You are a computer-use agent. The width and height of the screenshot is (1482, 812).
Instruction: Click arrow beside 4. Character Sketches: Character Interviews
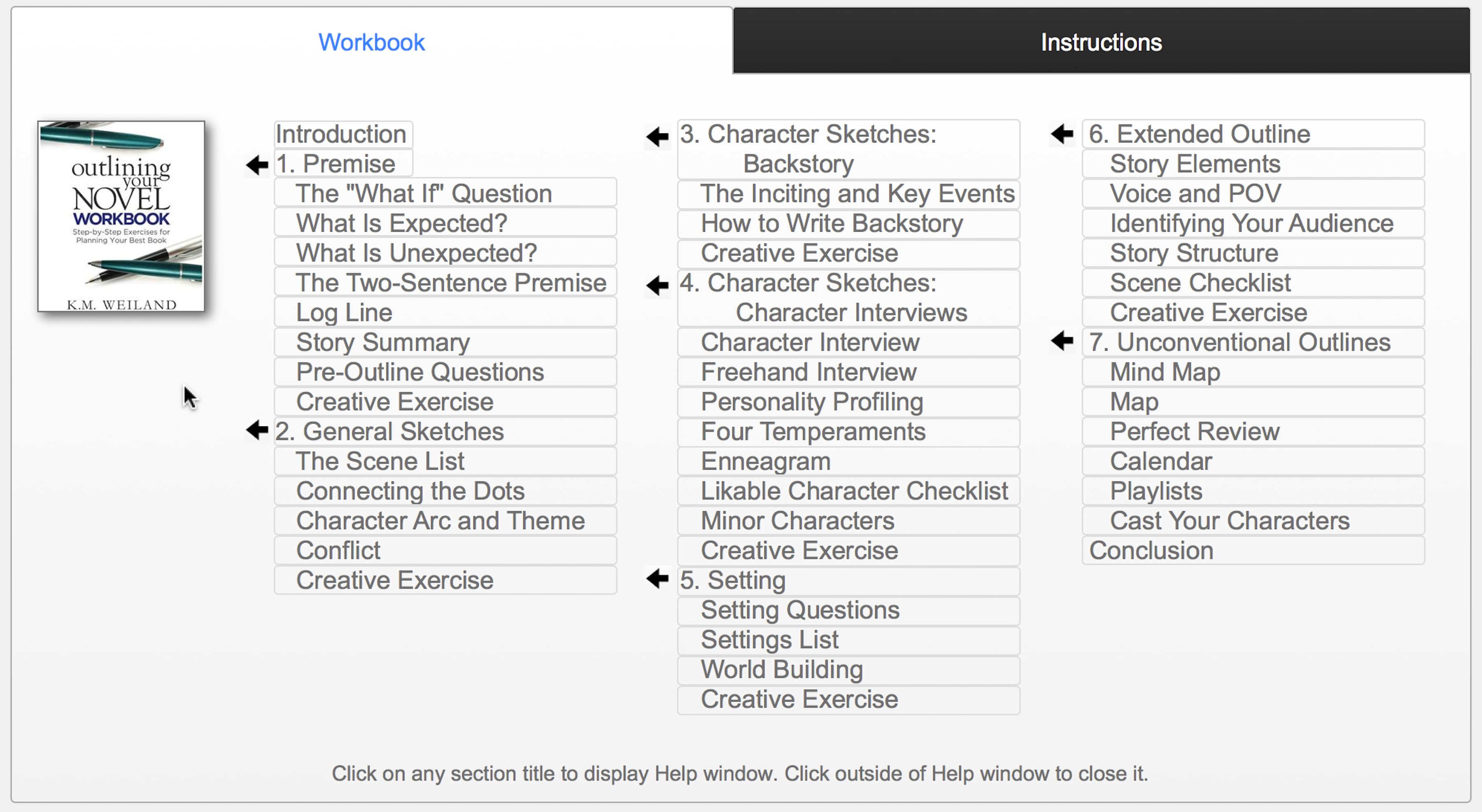tap(657, 285)
